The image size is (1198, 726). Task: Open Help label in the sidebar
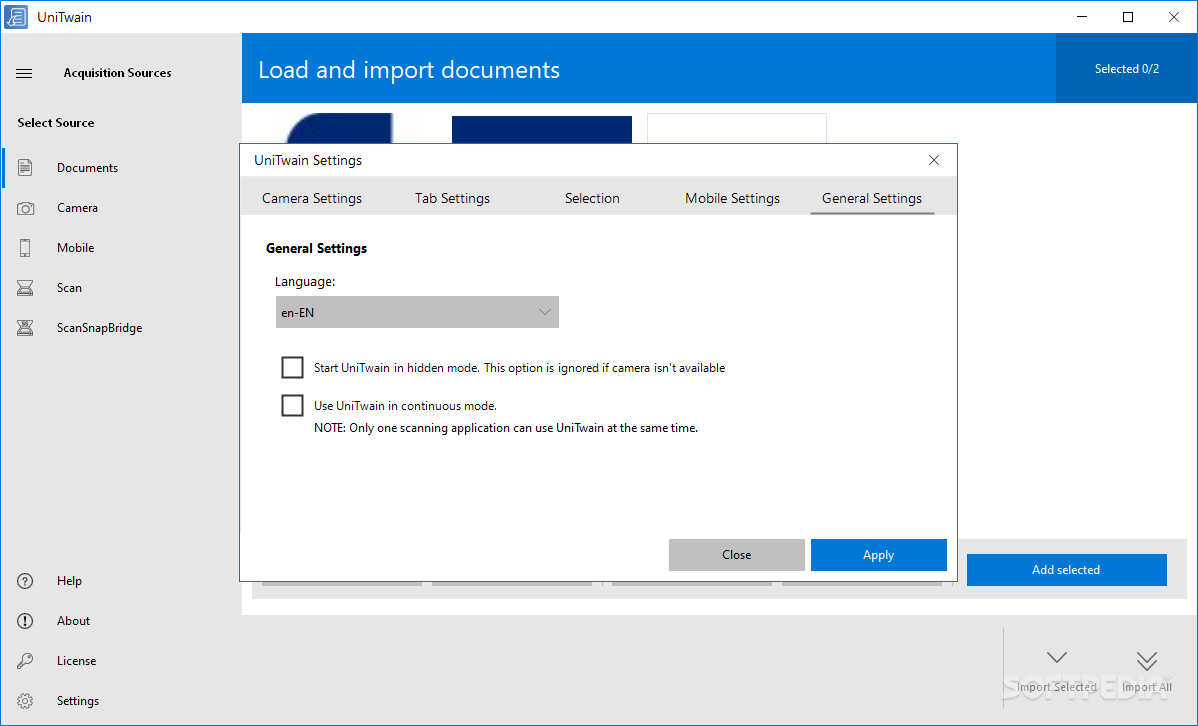click(69, 581)
